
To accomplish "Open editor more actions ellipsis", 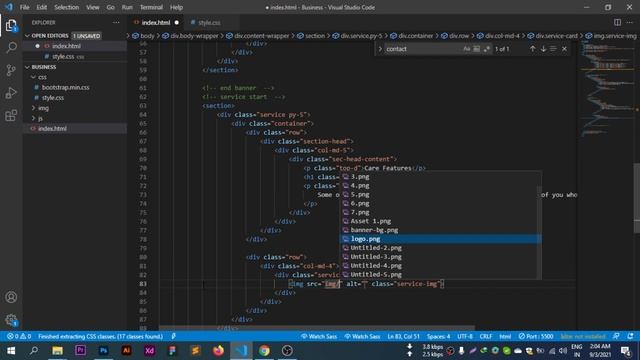I will [x=629, y=22].
